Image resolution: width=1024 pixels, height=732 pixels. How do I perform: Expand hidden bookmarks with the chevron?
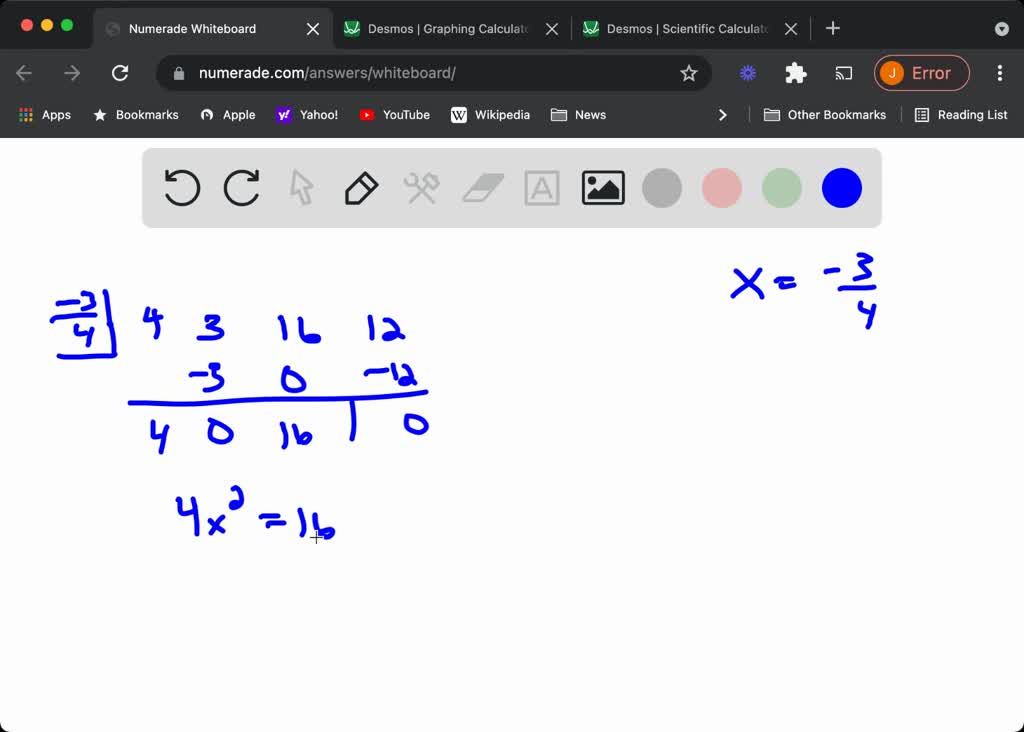tap(723, 115)
